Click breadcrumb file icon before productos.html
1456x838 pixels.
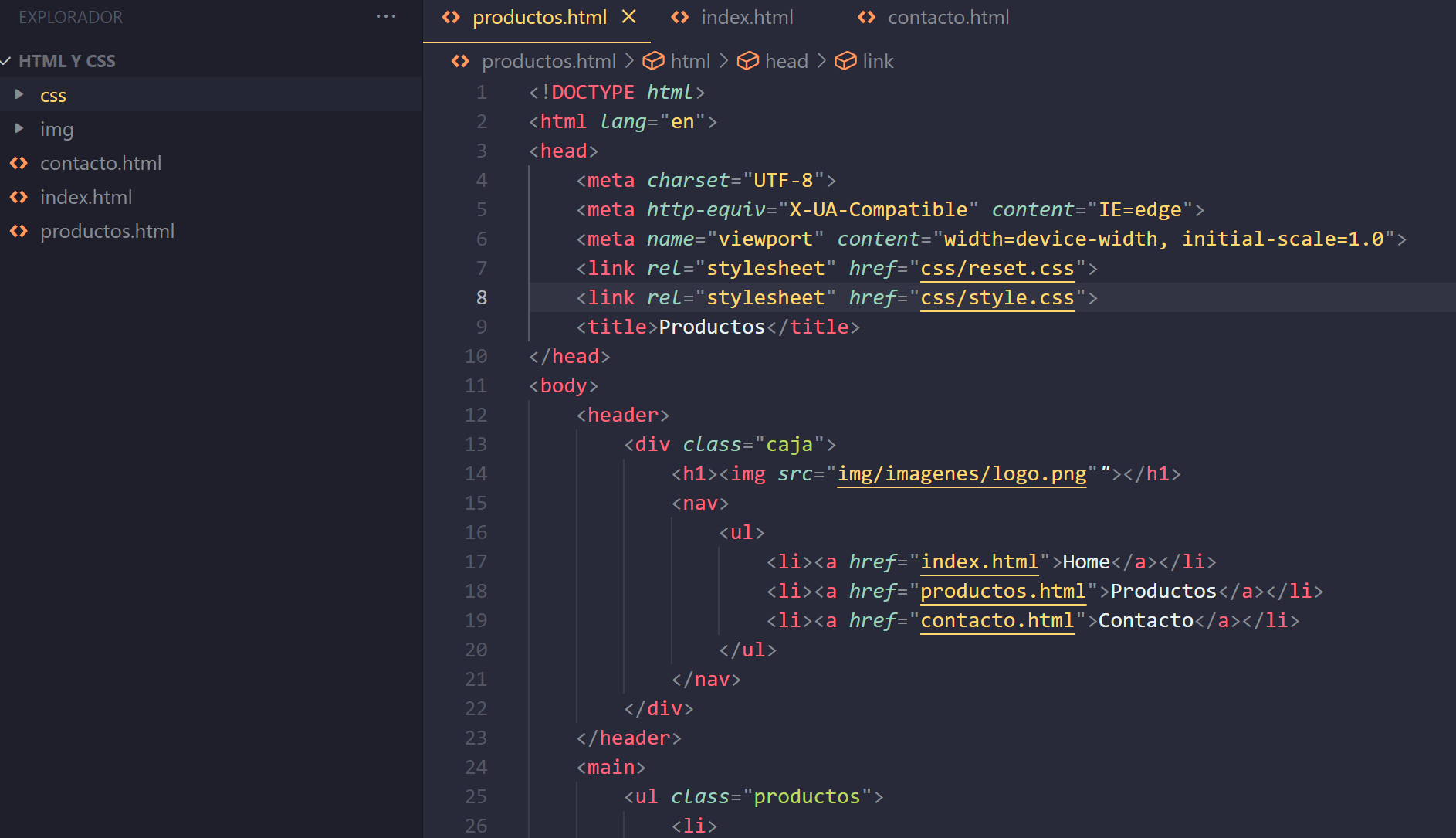click(x=460, y=61)
